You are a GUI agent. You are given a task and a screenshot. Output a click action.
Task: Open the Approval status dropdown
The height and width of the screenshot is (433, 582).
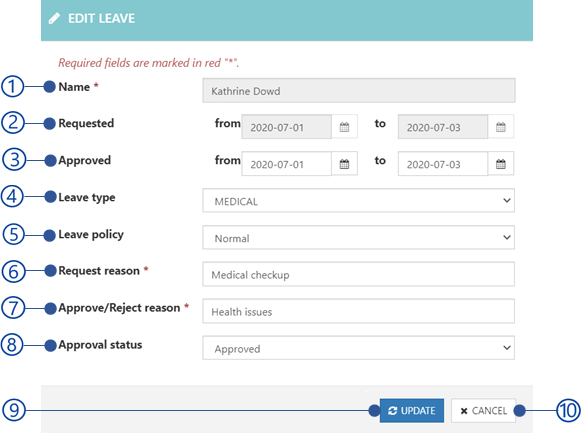[359, 348]
